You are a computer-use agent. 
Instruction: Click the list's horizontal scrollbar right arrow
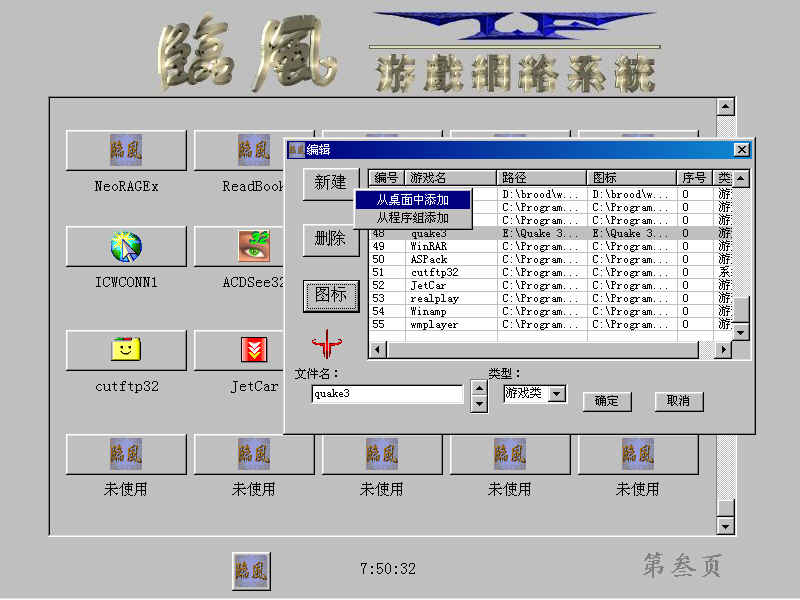(x=722, y=350)
